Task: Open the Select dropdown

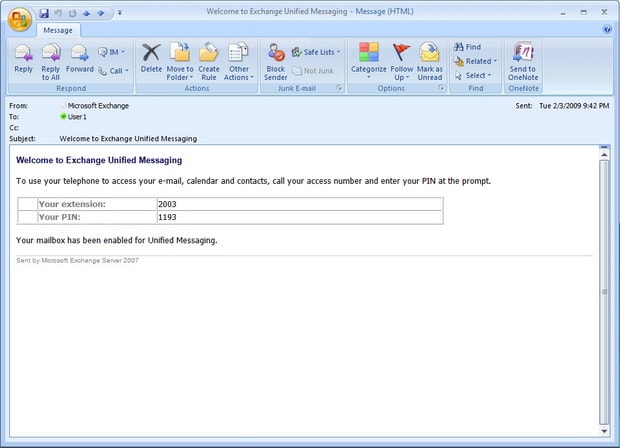Action: tap(473, 75)
